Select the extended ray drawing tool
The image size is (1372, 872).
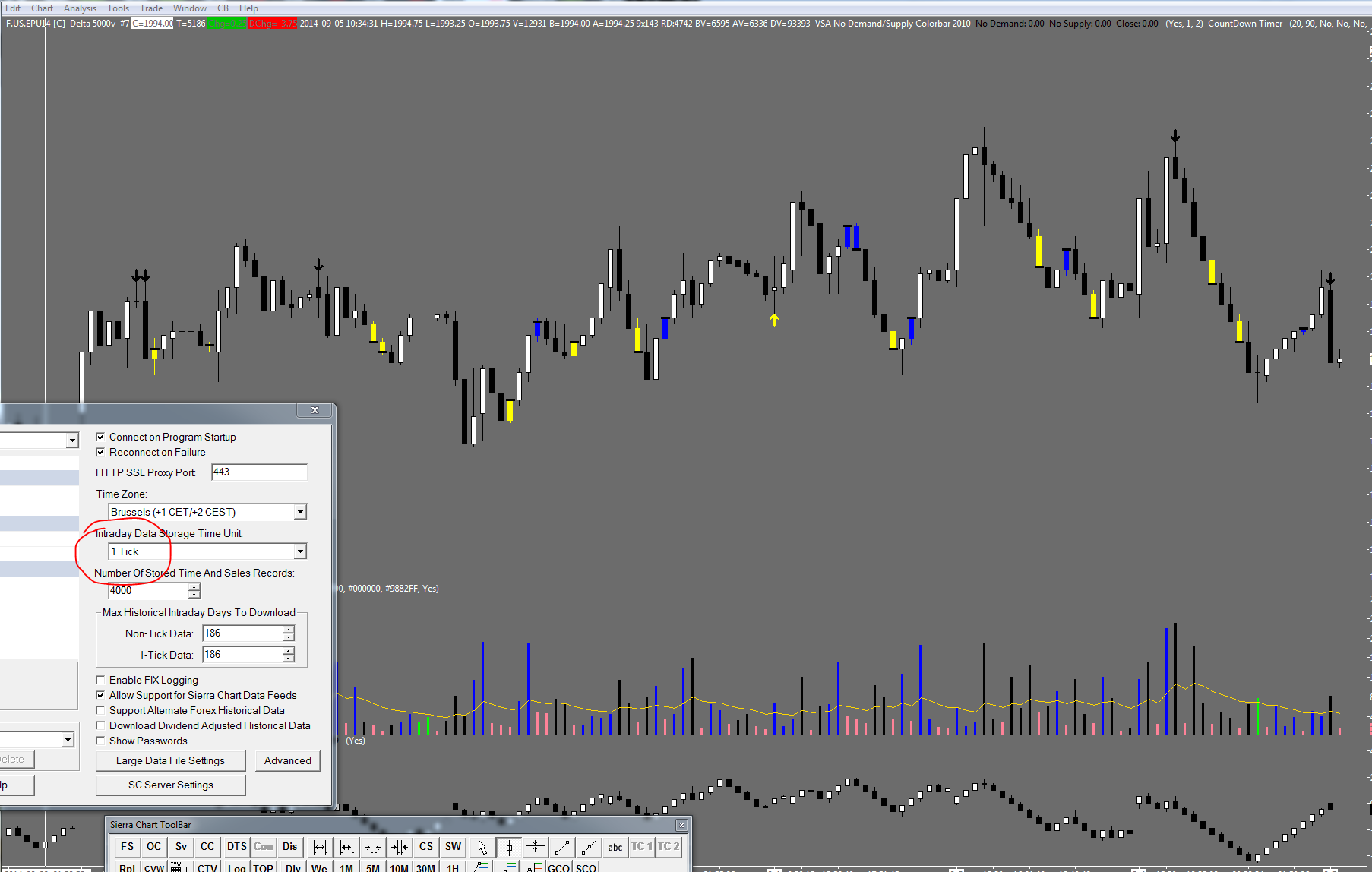point(589,846)
